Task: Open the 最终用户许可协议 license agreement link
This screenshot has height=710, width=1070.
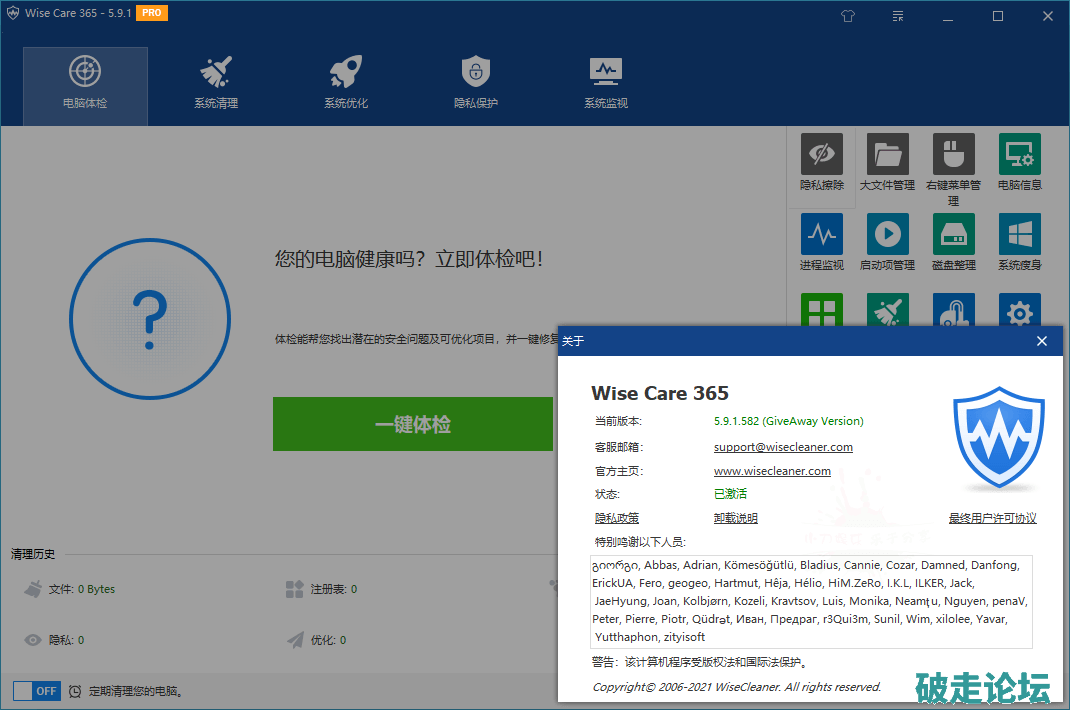Action: point(992,518)
